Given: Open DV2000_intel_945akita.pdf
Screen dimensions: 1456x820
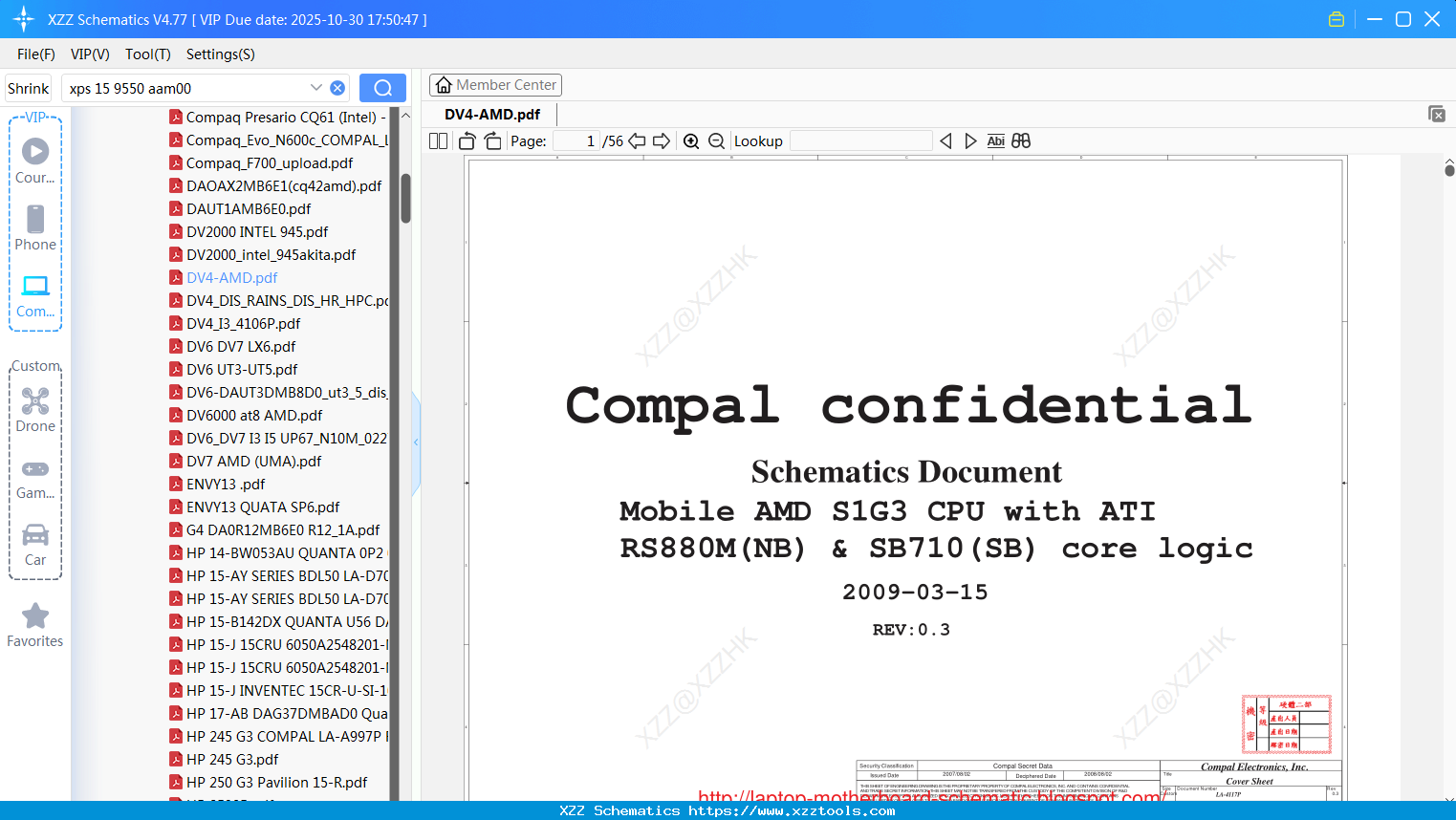Looking at the screenshot, I should [x=262, y=255].
